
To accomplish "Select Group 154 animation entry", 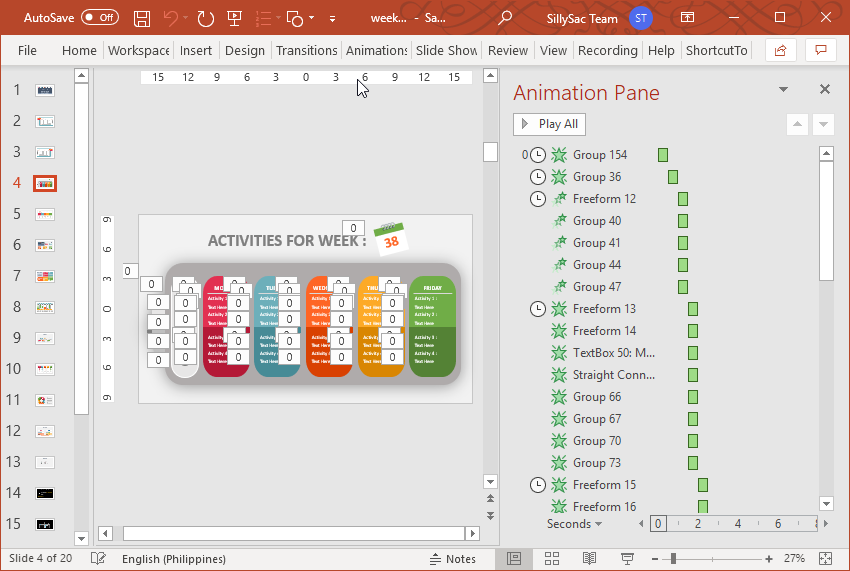I will (x=600, y=155).
